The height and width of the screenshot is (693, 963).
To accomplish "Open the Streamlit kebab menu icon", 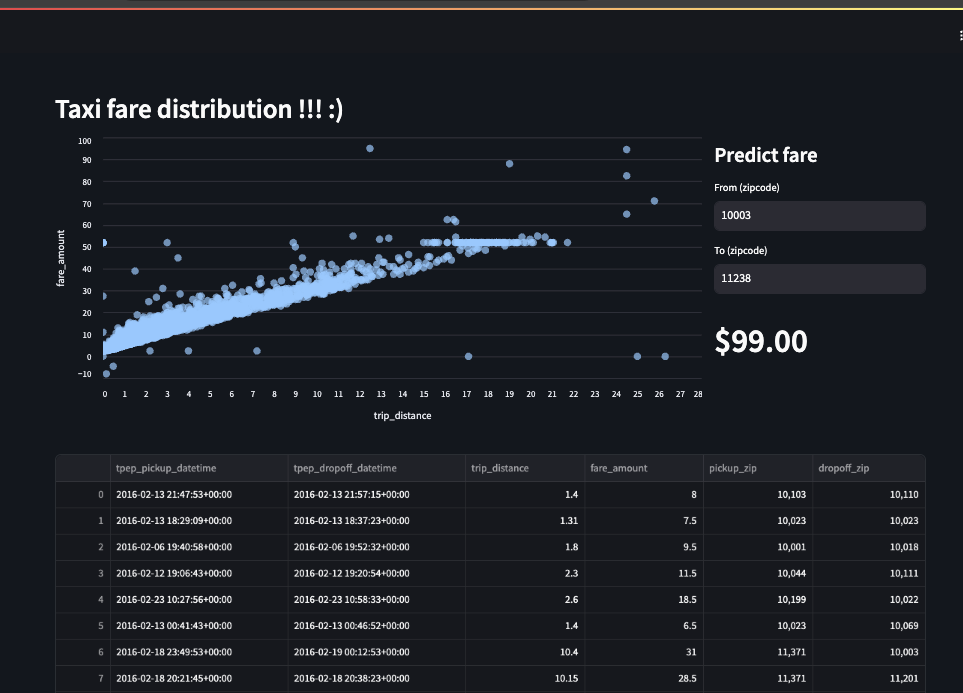I will click(x=960, y=36).
